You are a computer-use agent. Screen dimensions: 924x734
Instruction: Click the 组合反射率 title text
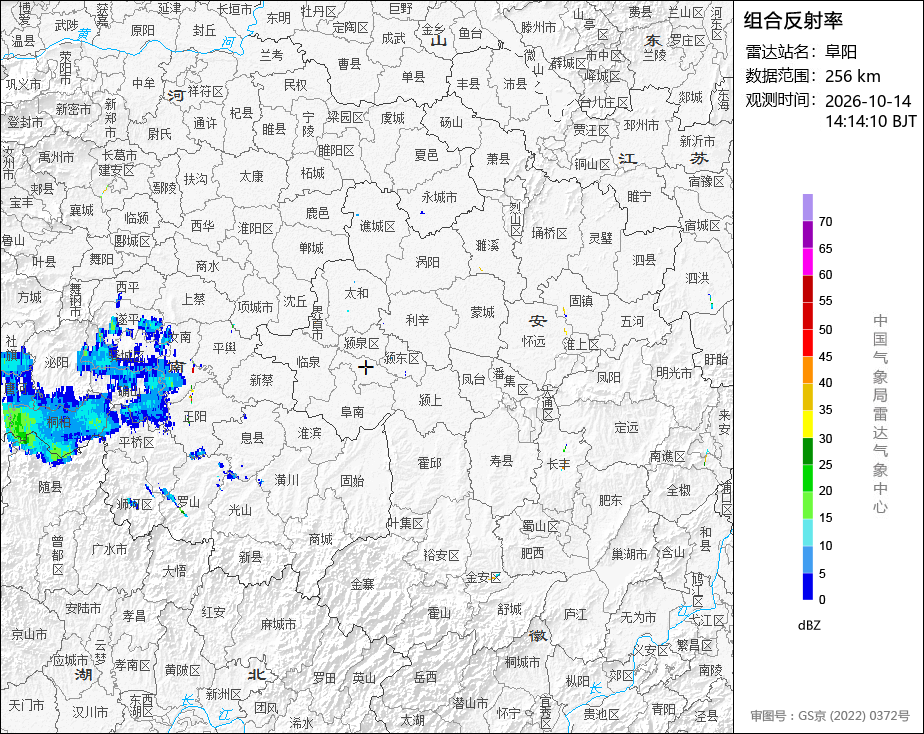(x=793, y=21)
